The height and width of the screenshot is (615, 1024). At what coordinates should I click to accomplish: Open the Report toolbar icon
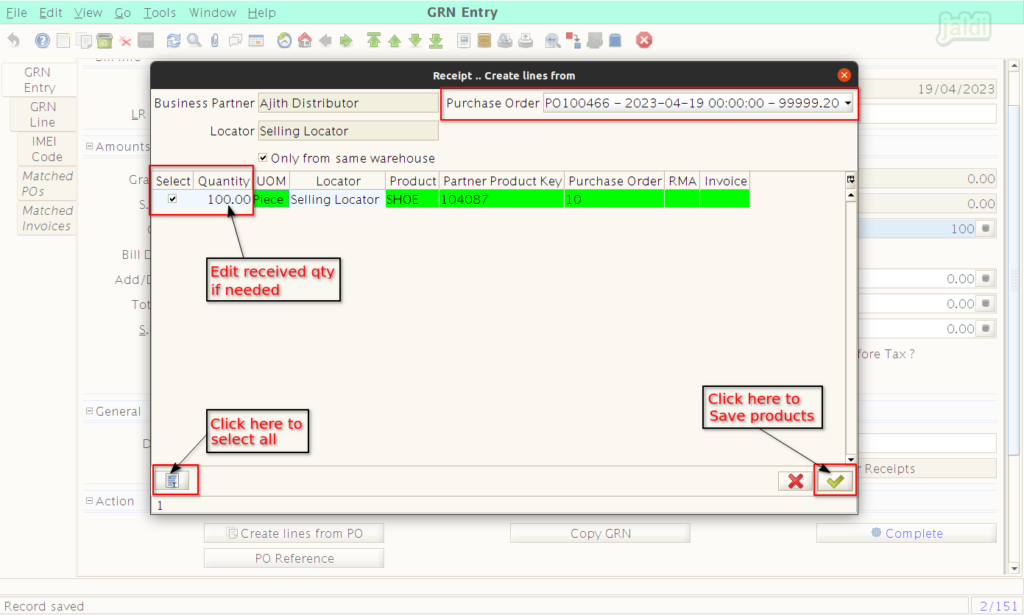click(464, 40)
